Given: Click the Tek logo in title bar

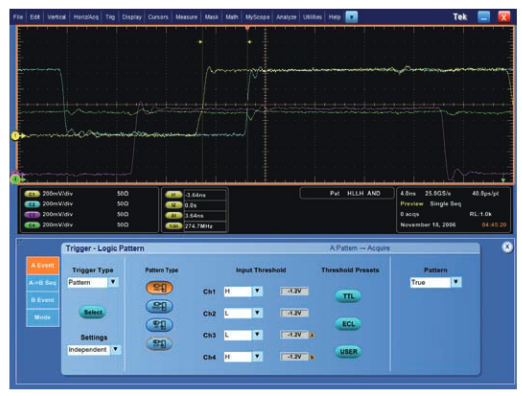Looking at the screenshot, I should pos(460,17).
